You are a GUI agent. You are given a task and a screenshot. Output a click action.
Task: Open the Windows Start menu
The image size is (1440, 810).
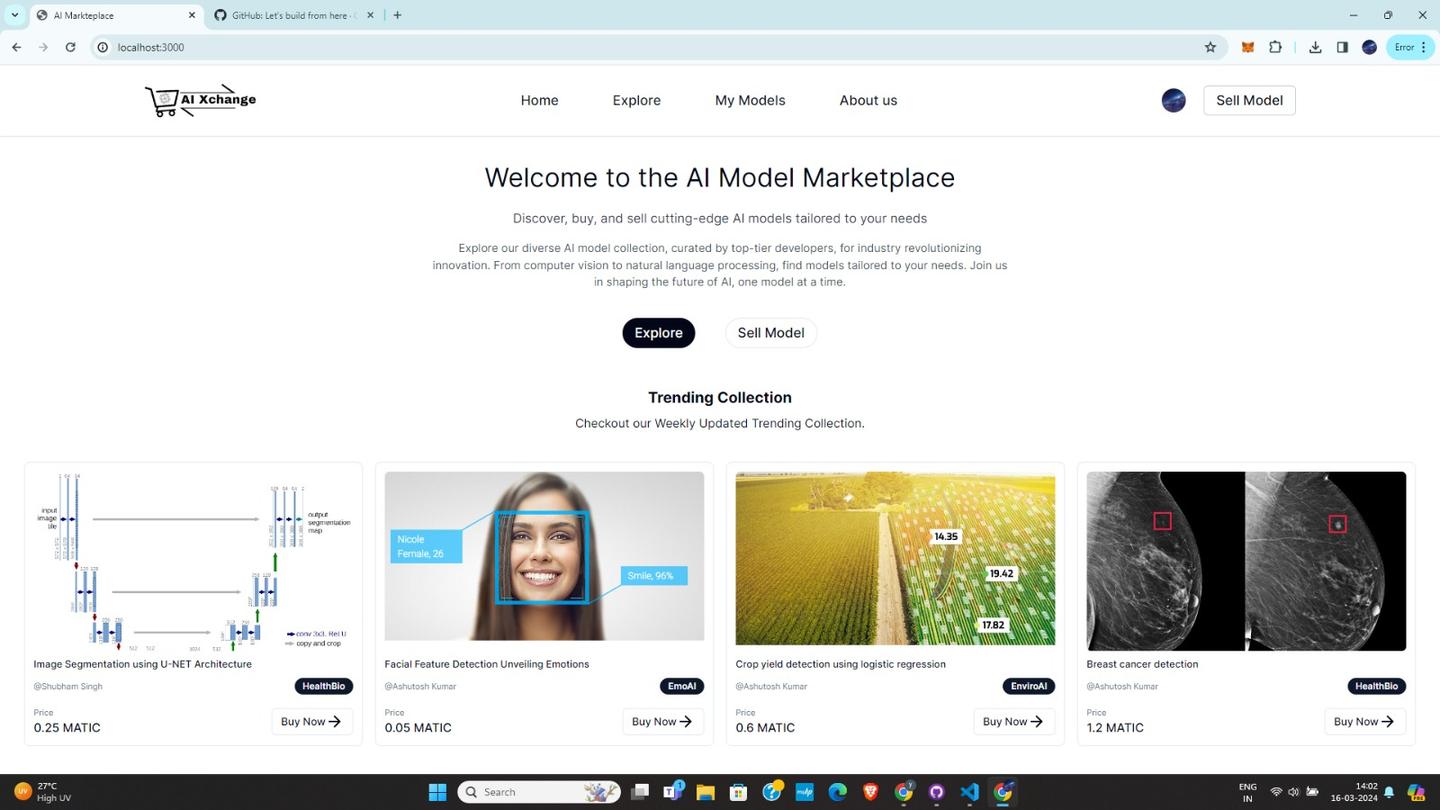click(x=437, y=792)
